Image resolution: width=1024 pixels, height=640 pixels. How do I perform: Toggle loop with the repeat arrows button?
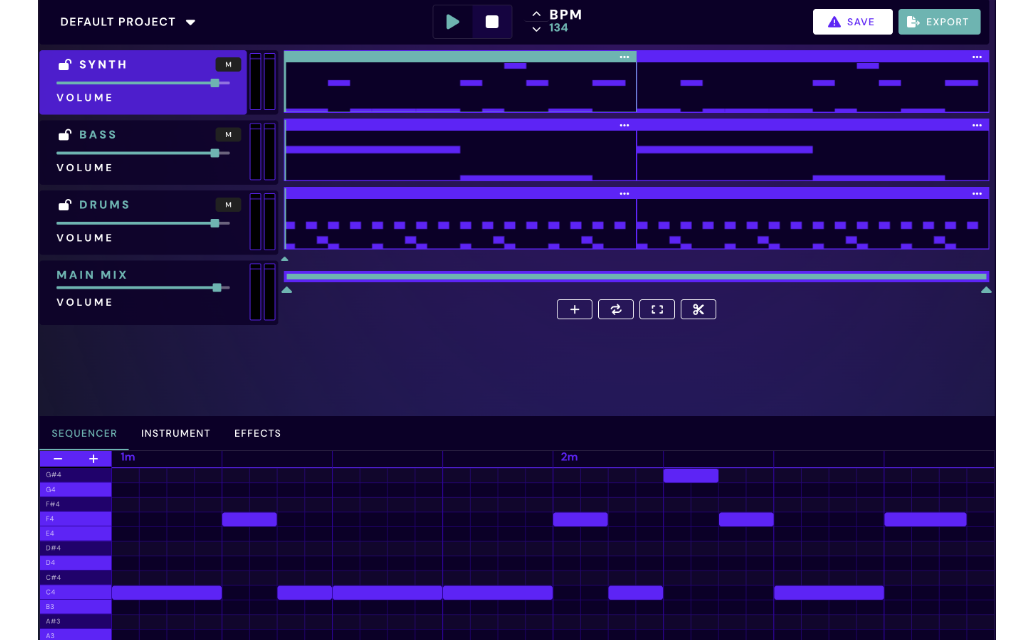[x=616, y=310]
